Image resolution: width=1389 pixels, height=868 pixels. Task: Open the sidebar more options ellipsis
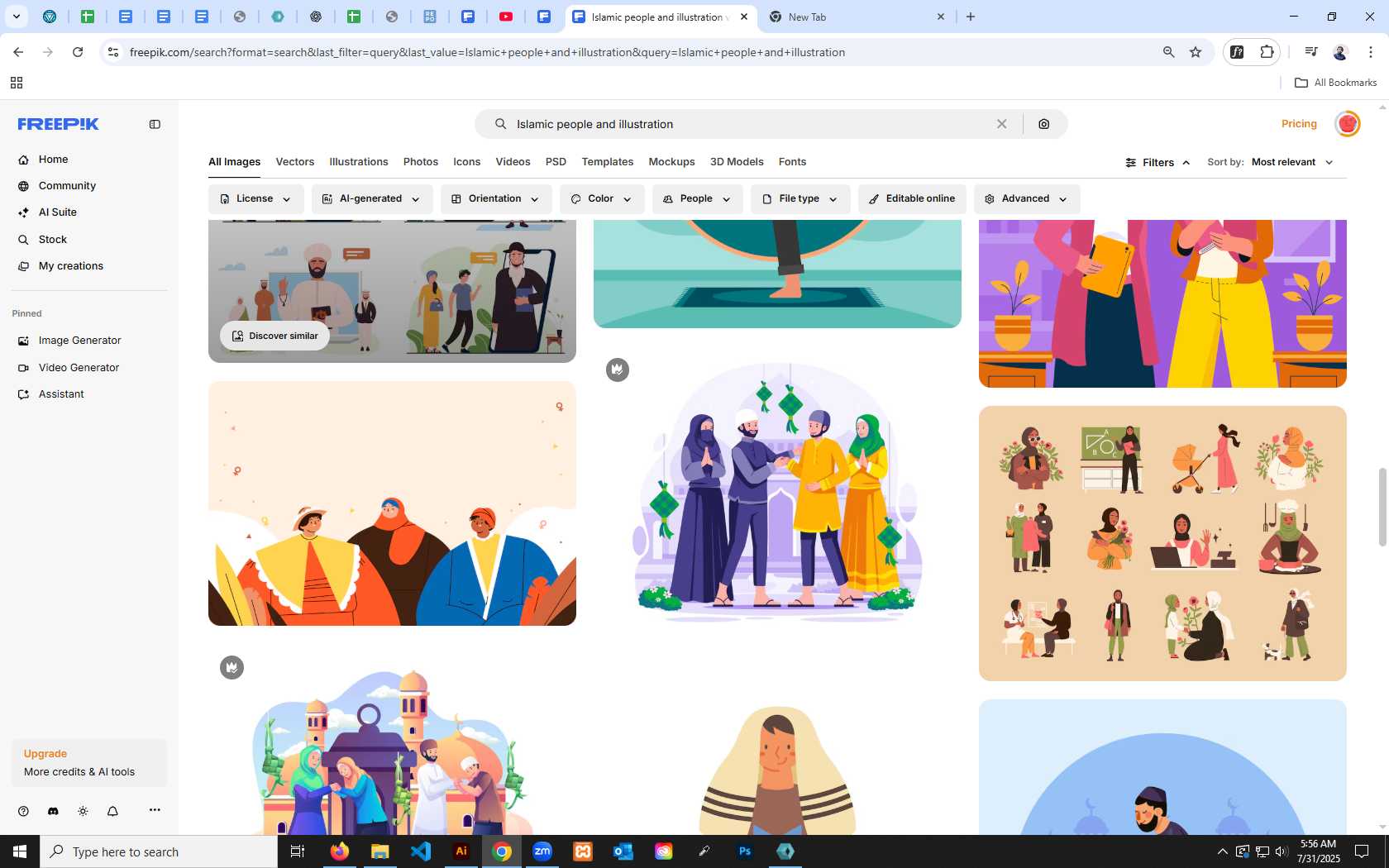tap(155, 810)
